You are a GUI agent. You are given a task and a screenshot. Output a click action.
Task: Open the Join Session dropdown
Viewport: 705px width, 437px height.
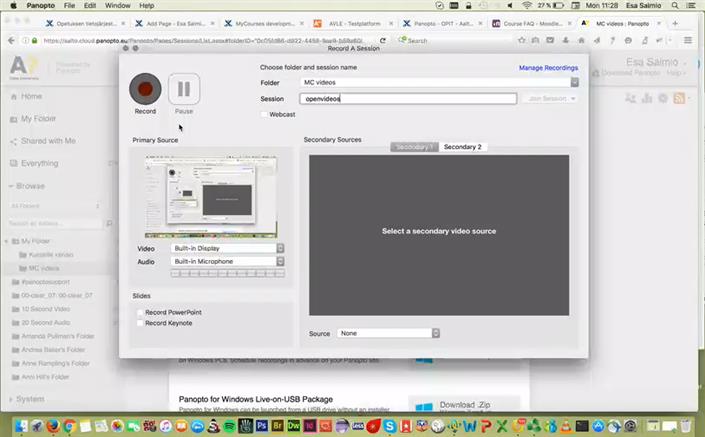(550, 99)
